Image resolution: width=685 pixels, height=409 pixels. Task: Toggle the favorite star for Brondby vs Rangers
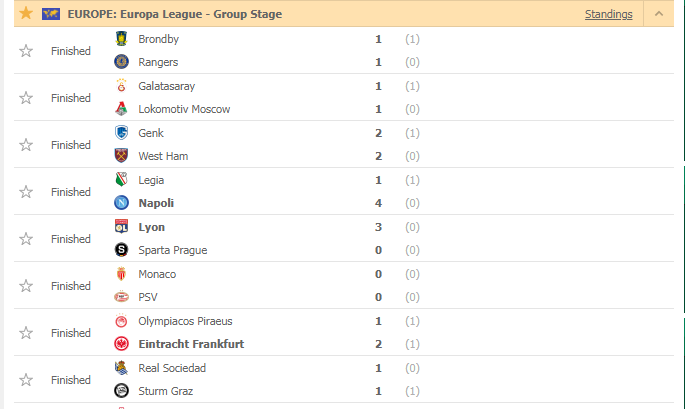pyautogui.click(x=26, y=51)
